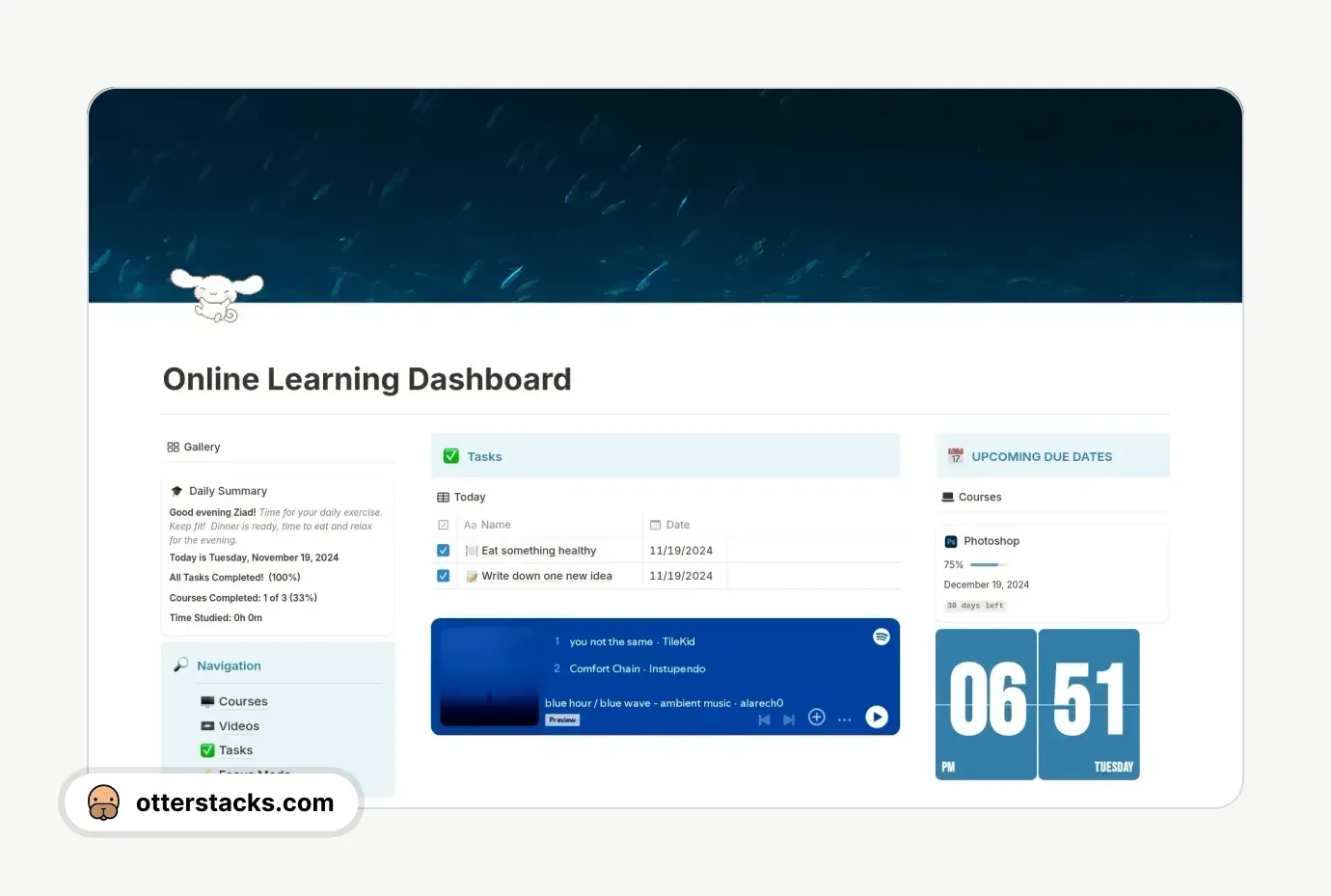Select the Today table view tab
This screenshot has width=1331, height=896.
pyautogui.click(x=461, y=497)
